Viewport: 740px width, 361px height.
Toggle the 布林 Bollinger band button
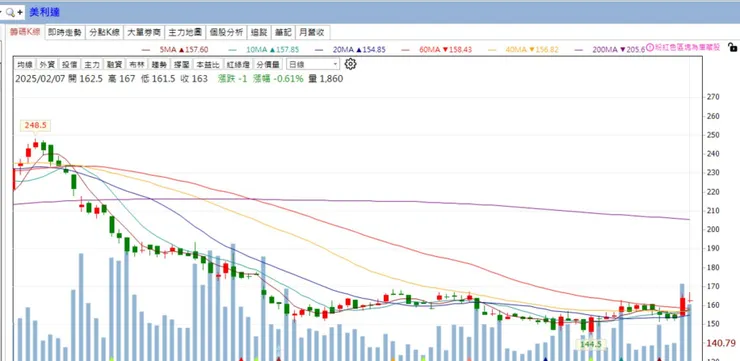pos(136,65)
